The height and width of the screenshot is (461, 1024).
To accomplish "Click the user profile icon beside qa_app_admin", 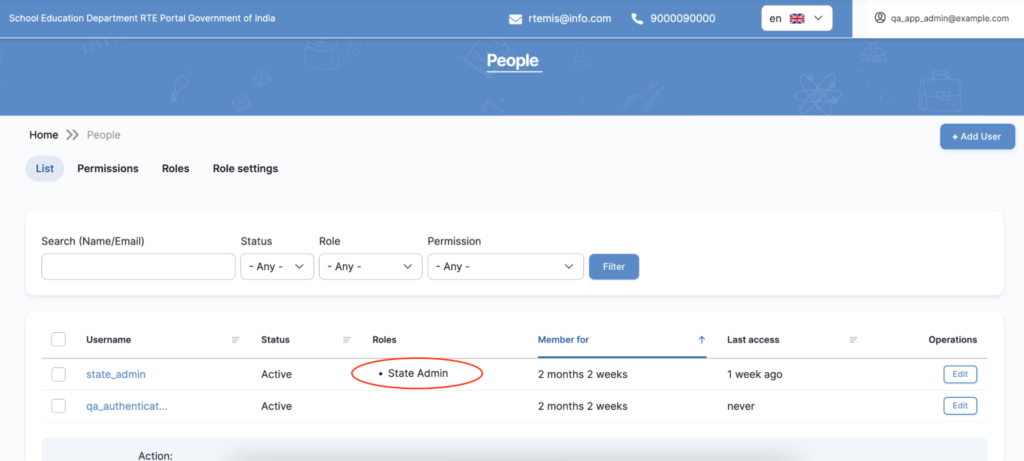I will point(880,18).
